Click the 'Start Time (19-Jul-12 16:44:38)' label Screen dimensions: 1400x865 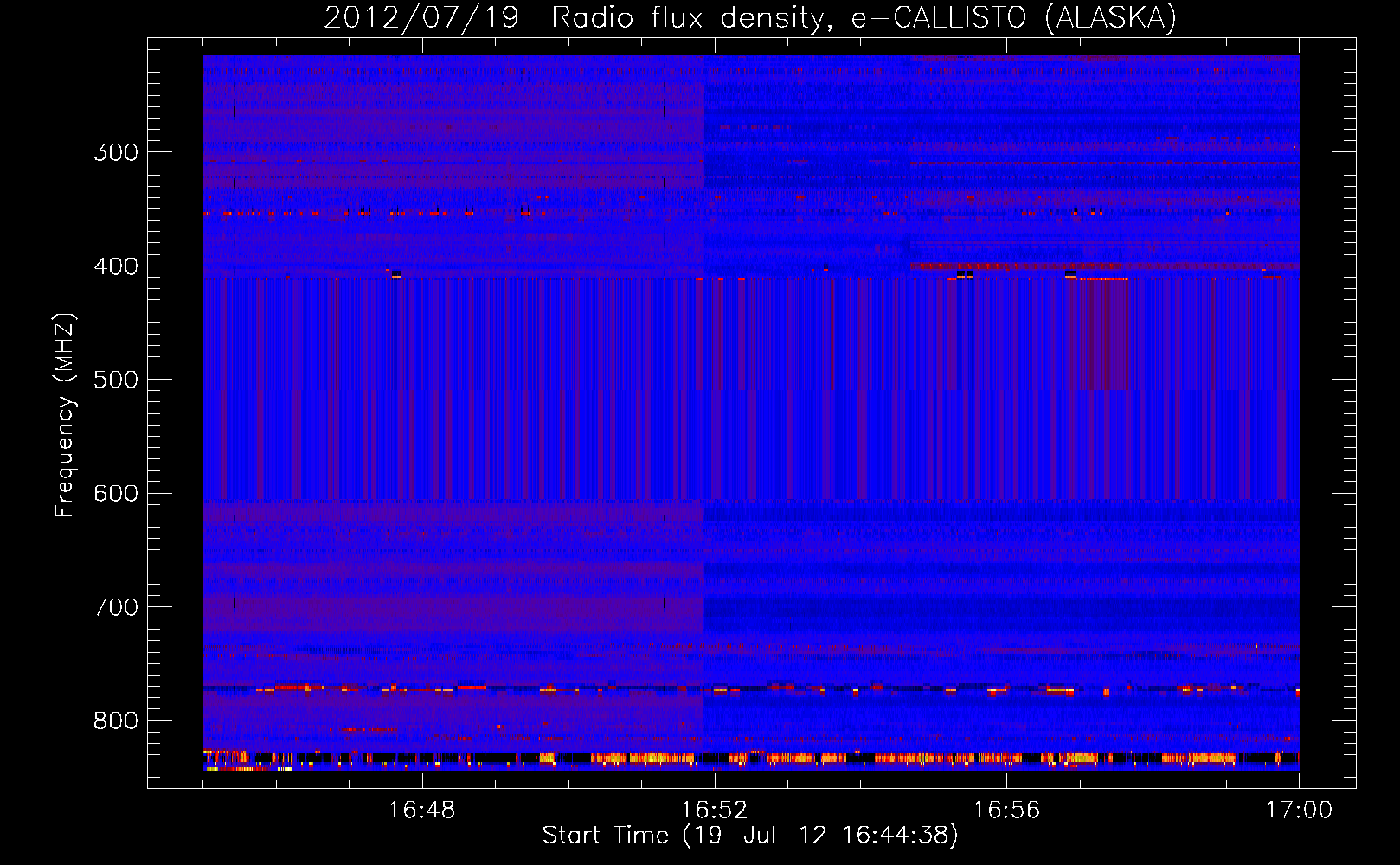tap(750, 835)
